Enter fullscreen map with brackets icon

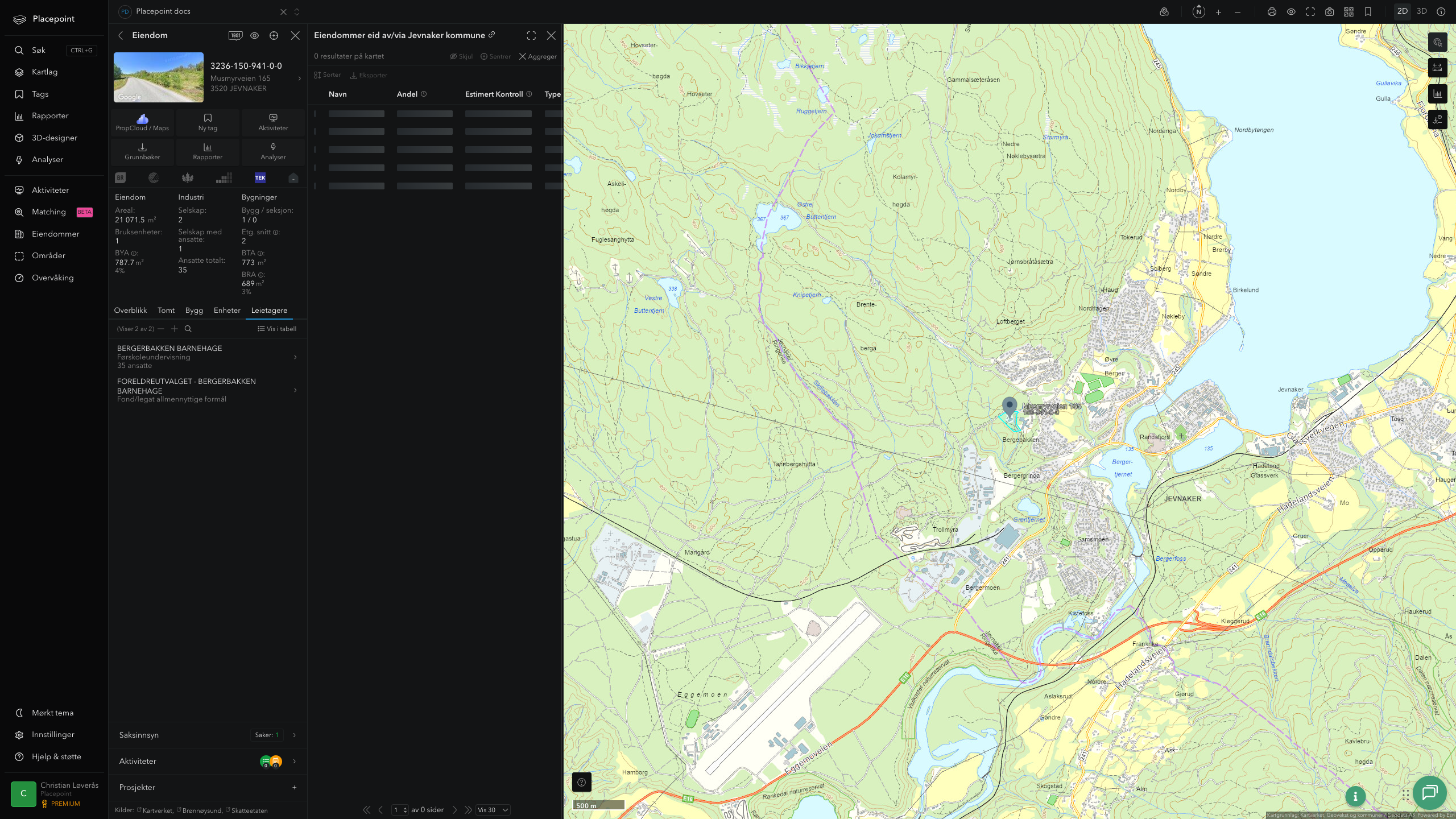pyautogui.click(x=1310, y=12)
